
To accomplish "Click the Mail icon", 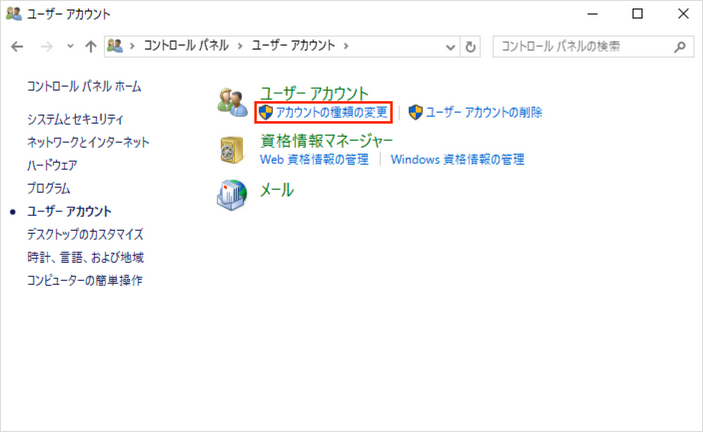I will [232, 194].
